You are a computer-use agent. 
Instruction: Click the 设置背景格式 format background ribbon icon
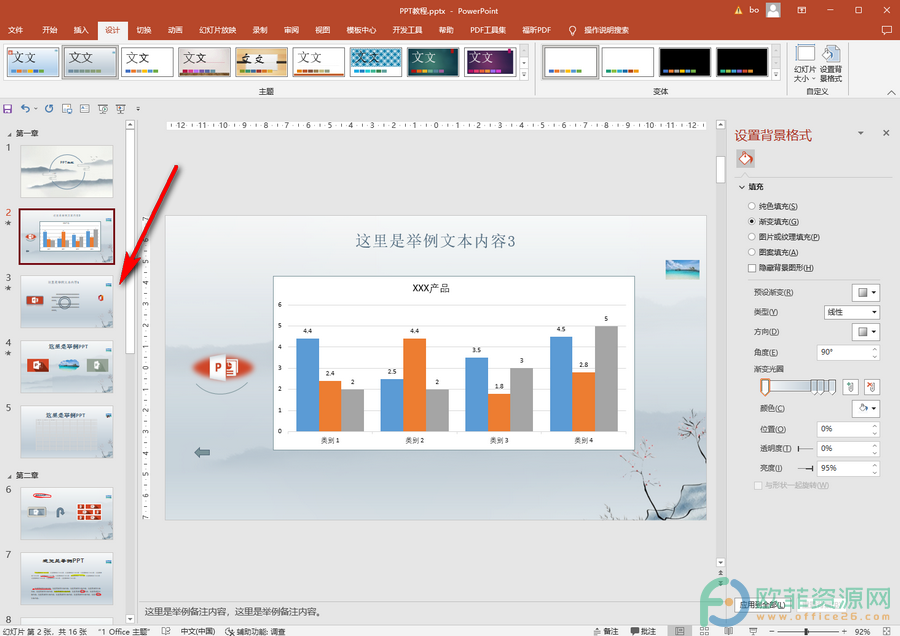coord(831,63)
